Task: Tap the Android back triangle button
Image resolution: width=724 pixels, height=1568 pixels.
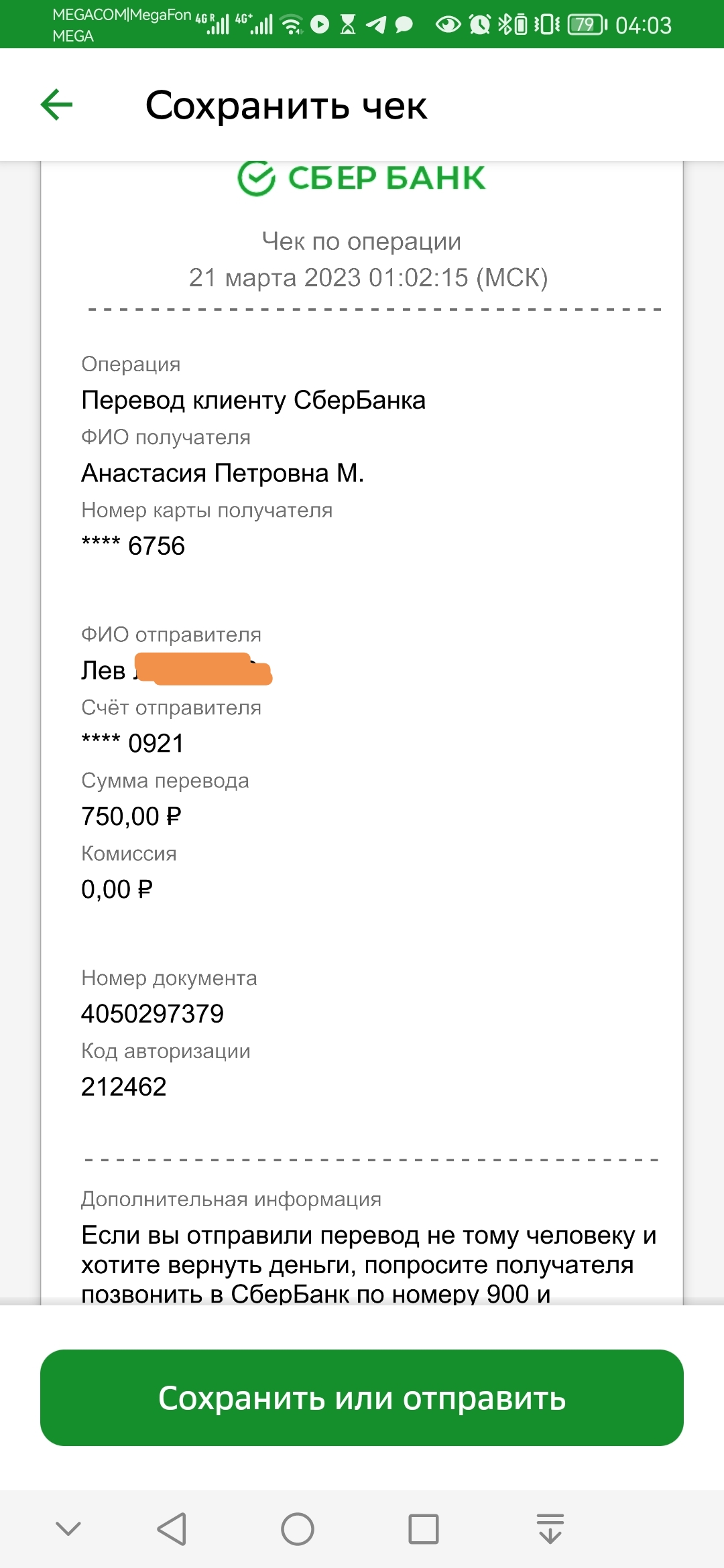Action: coord(172,1529)
